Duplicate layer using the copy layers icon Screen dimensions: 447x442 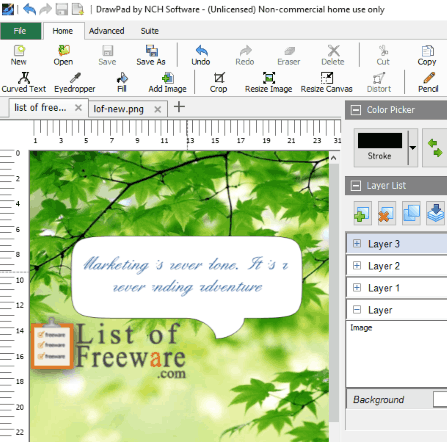tap(411, 213)
